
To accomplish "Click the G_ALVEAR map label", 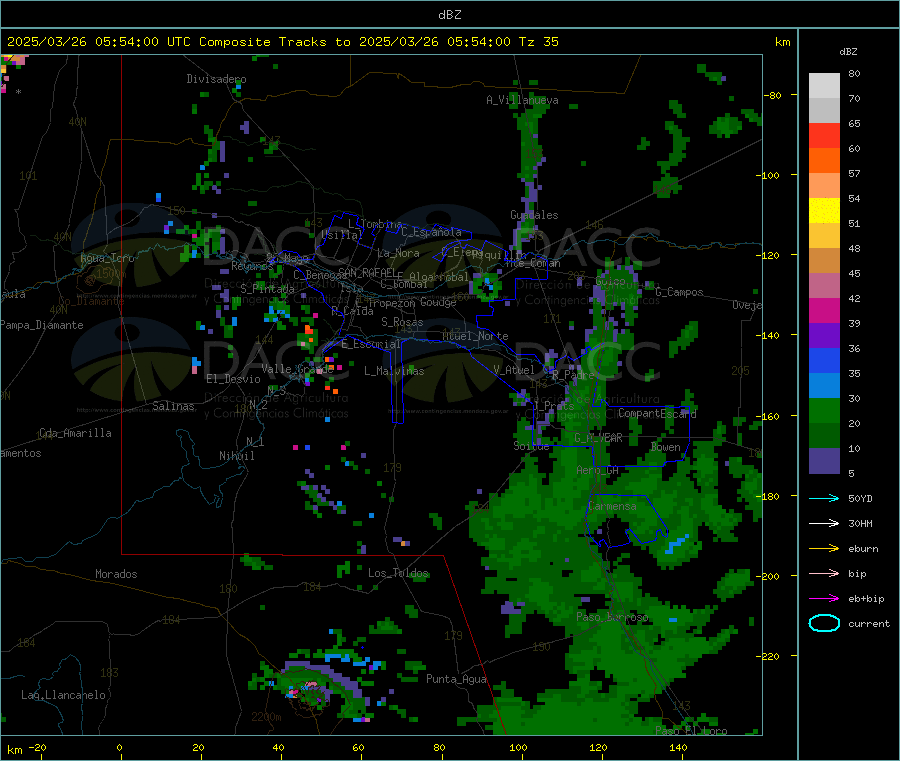I will click(598, 438).
